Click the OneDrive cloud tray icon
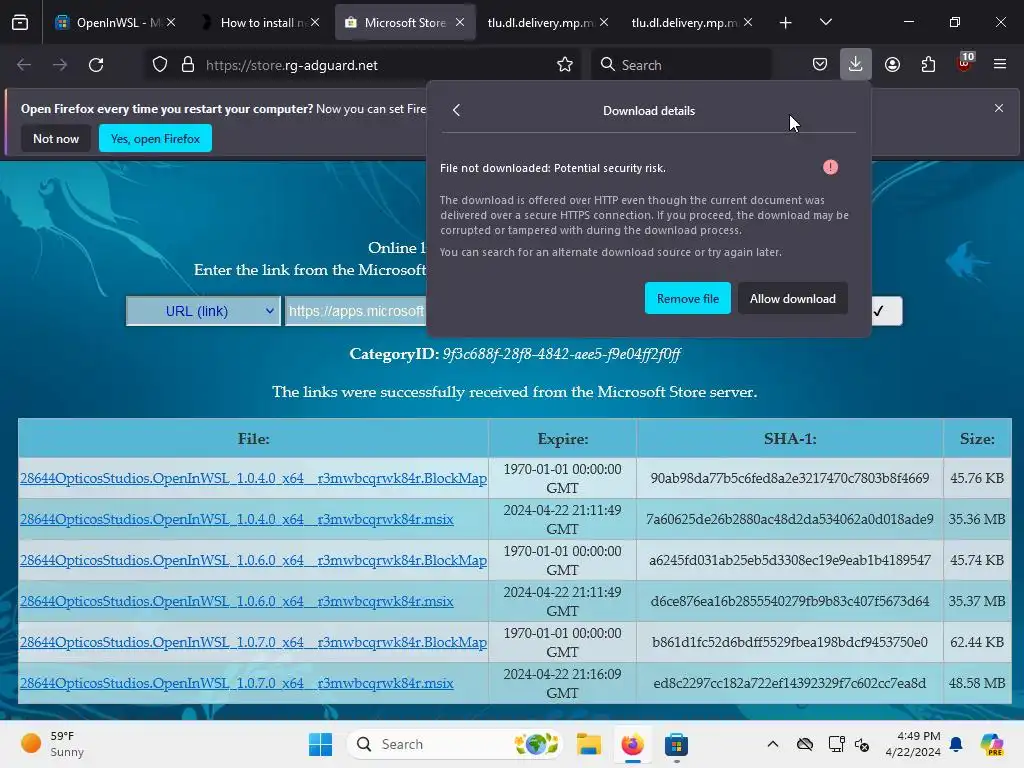Image resolution: width=1024 pixels, height=768 pixels. [805, 744]
